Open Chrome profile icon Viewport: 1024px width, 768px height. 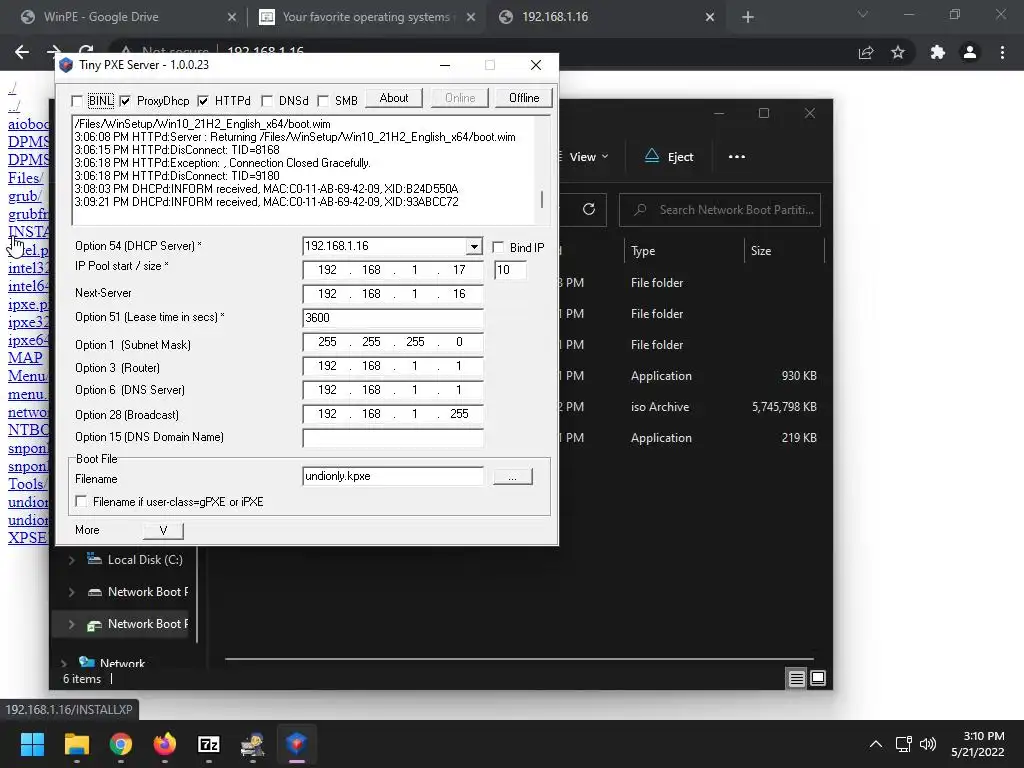point(970,52)
